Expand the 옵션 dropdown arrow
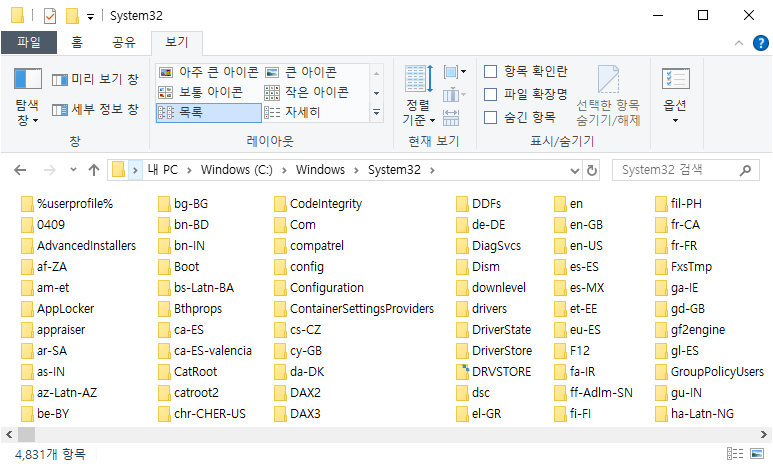This screenshot has width=773, height=467. tap(675, 120)
